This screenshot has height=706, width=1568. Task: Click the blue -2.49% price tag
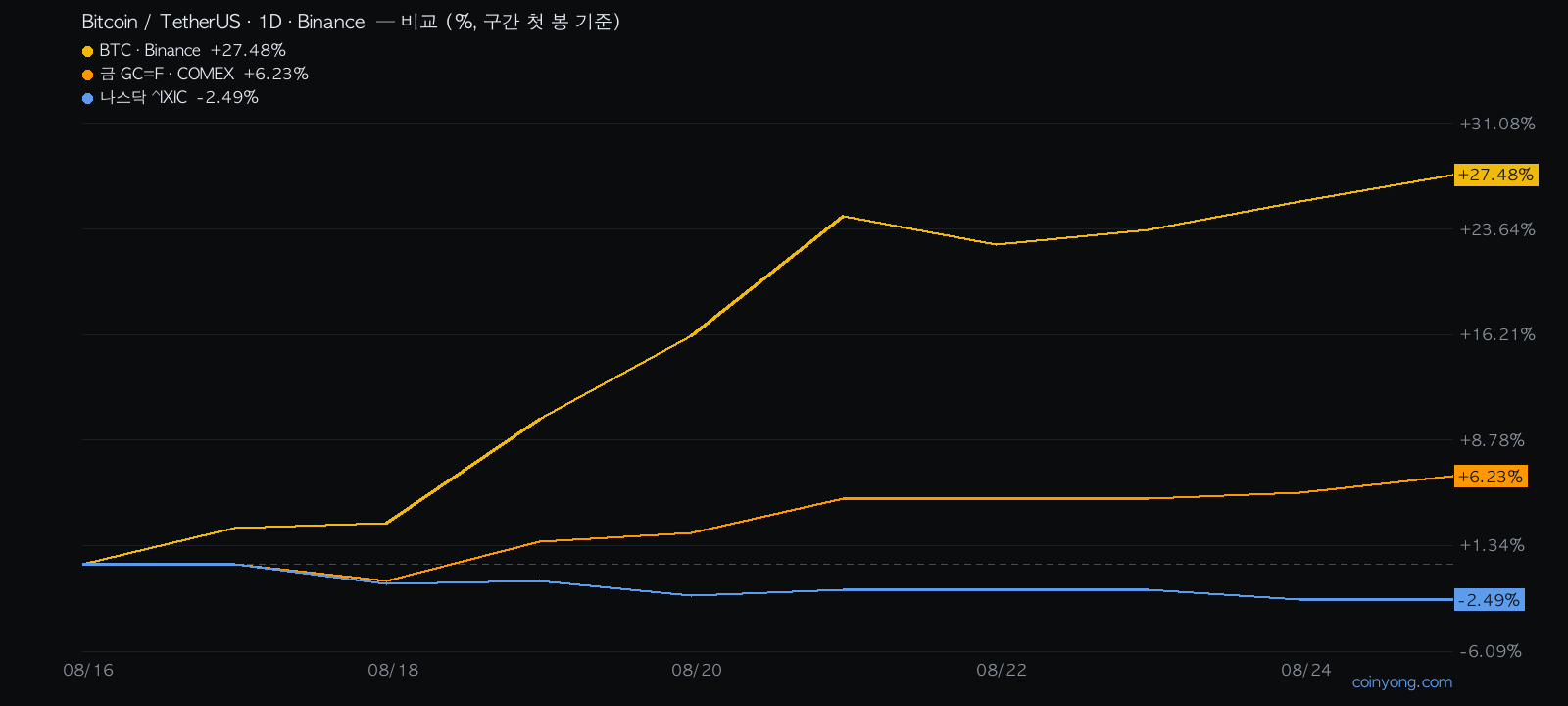[1489, 600]
